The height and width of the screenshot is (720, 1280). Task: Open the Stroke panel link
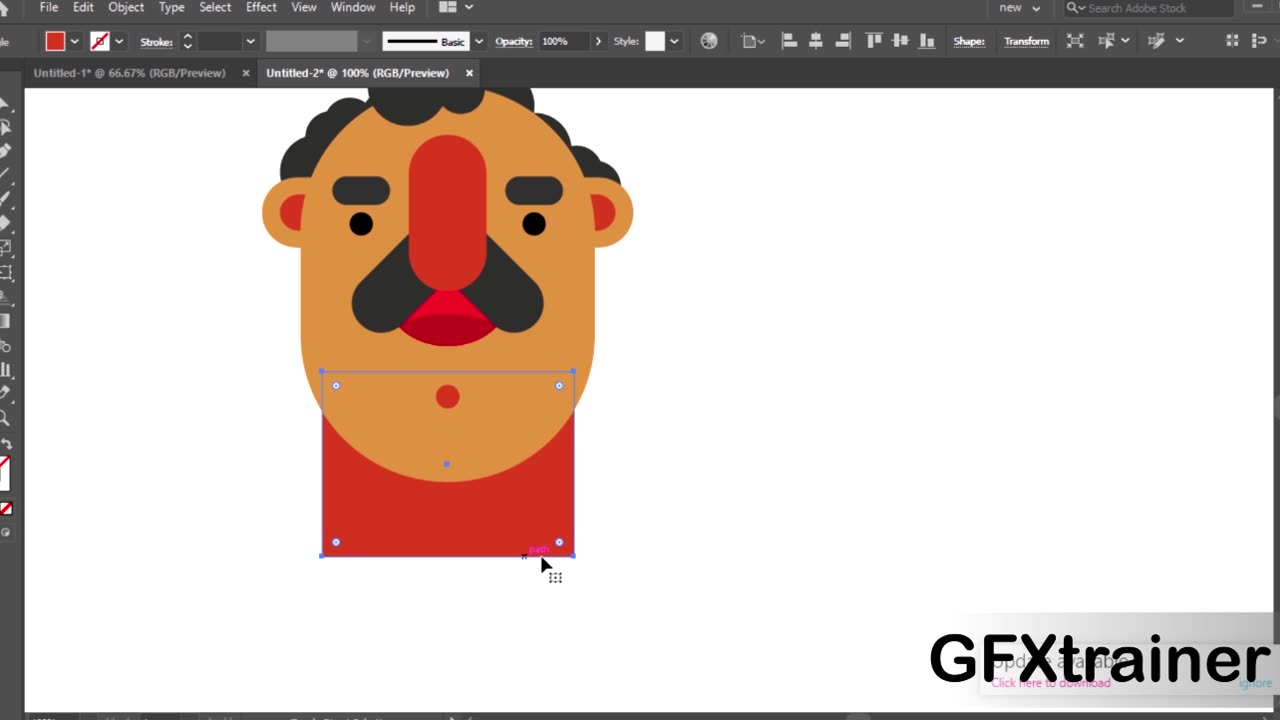click(156, 42)
